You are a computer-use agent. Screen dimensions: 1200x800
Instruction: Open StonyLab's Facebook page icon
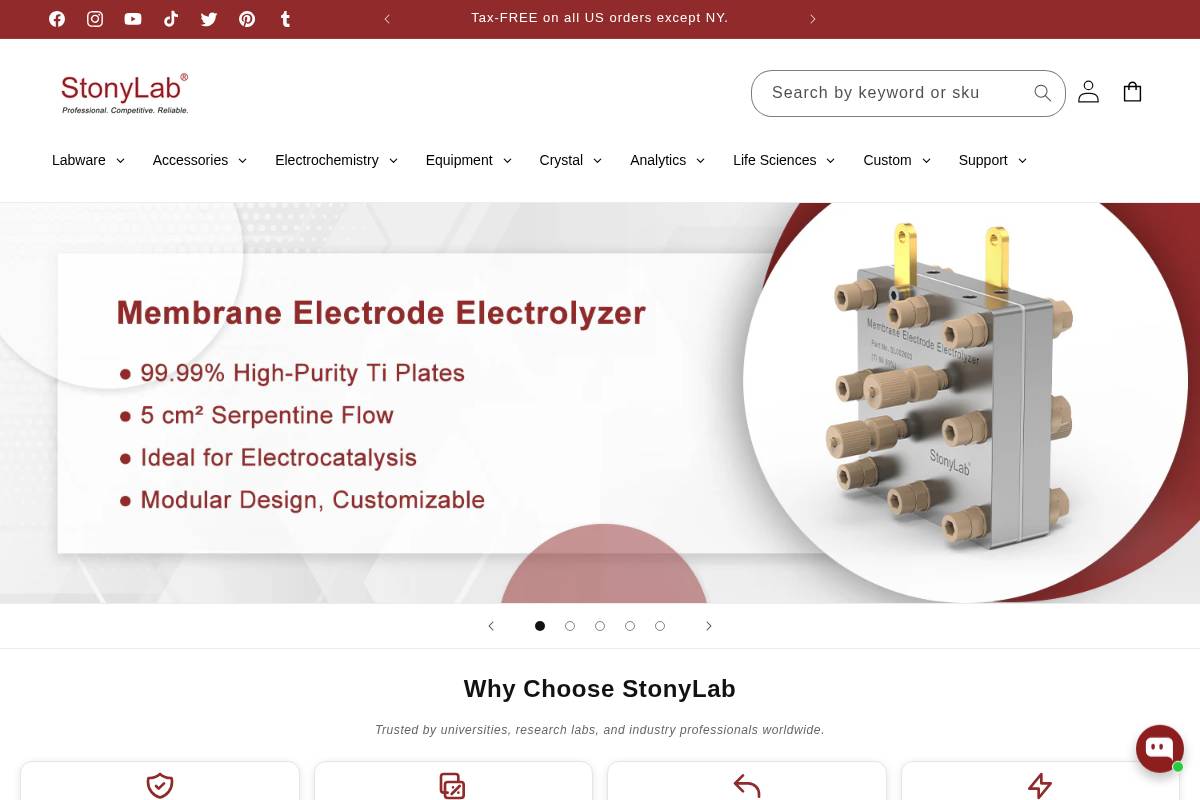57,19
